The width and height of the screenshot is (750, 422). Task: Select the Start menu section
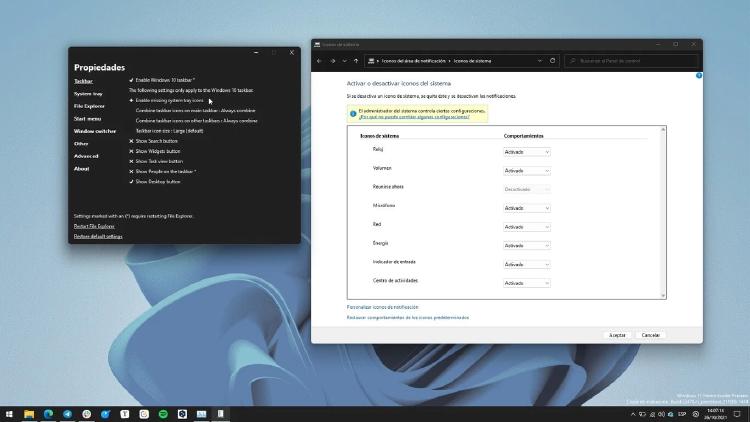(87, 118)
